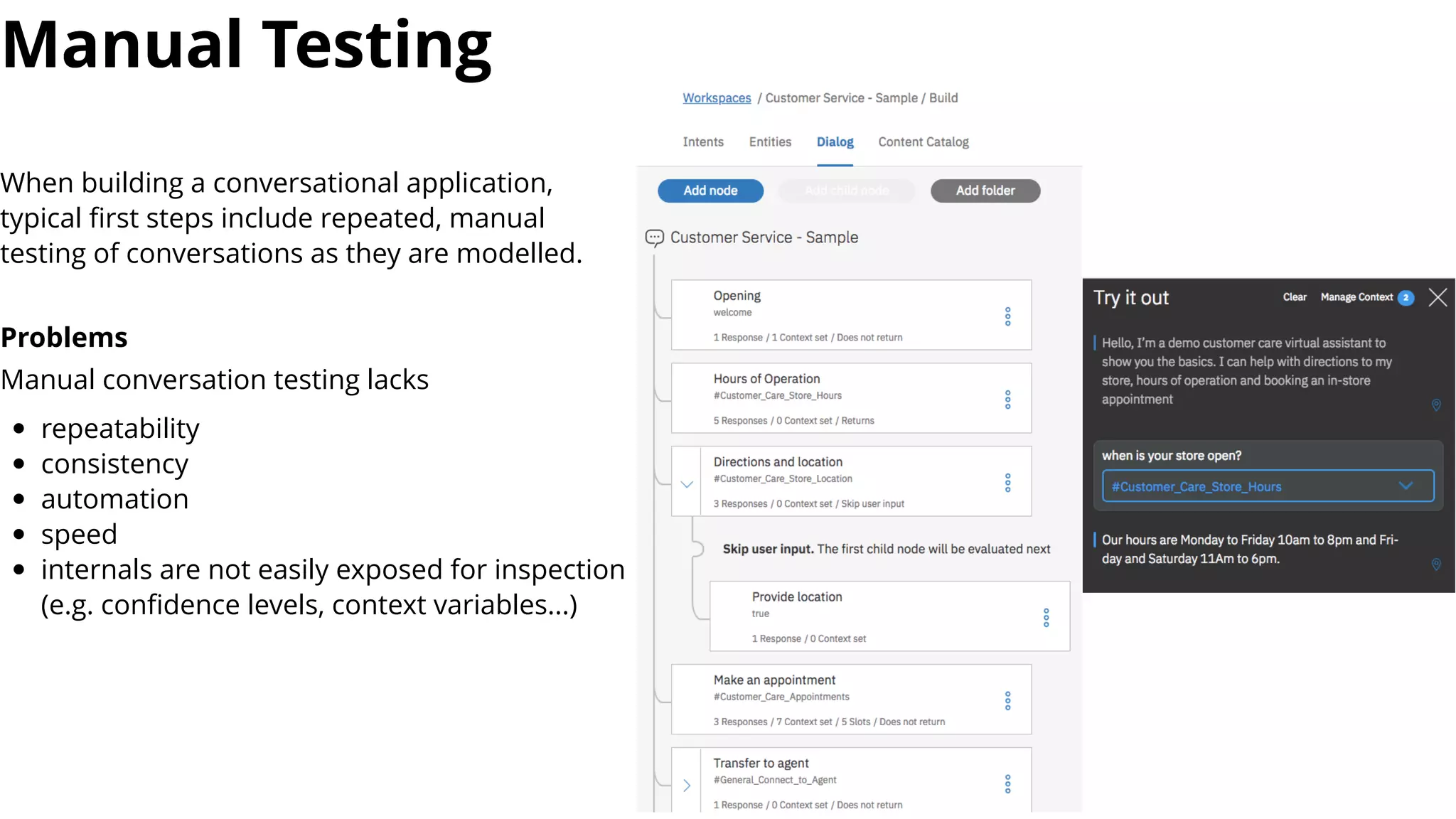Click Clear in Try it out panel
This screenshot has height=819, width=1456.
click(x=1294, y=297)
